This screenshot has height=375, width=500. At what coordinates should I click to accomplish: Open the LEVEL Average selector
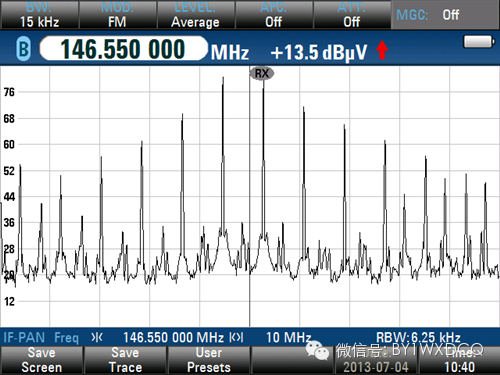pyautogui.click(x=196, y=15)
